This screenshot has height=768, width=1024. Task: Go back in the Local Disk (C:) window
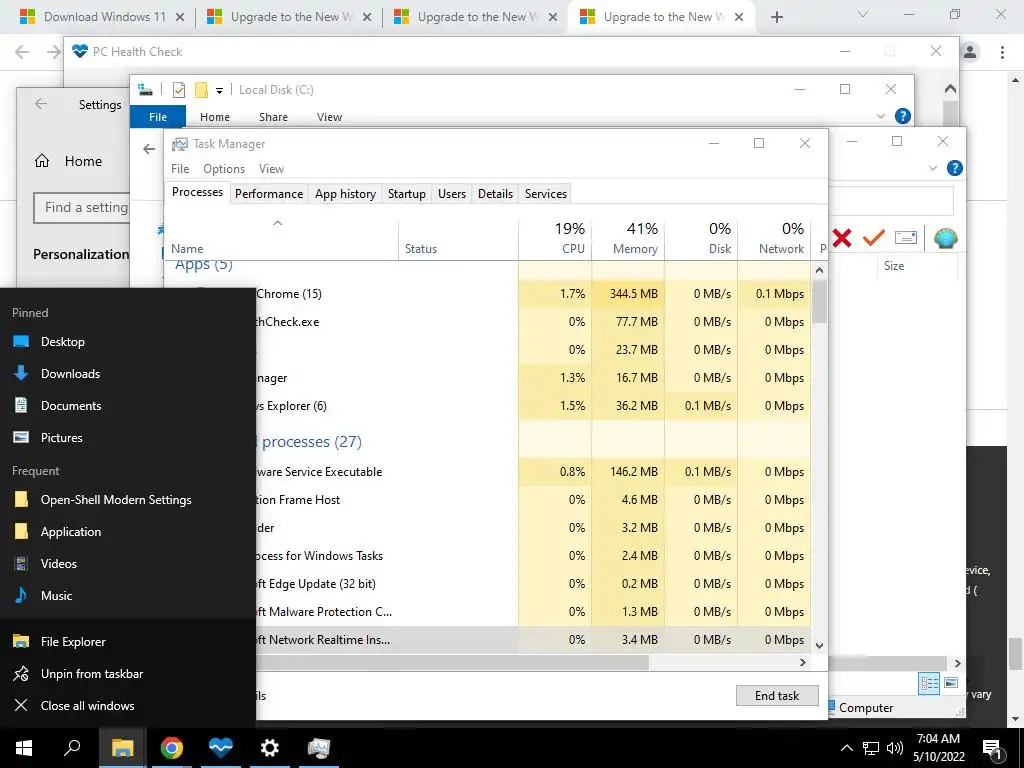tap(149, 150)
